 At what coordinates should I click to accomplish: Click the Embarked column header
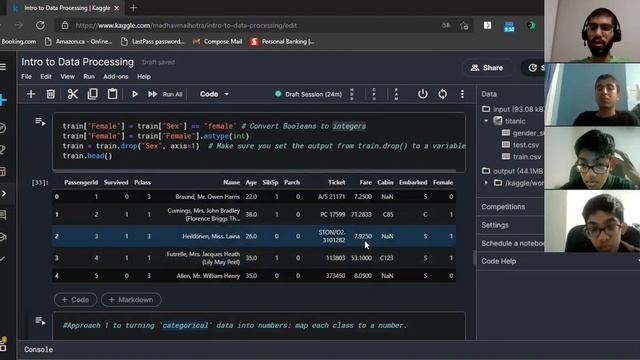pyautogui.click(x=413, y=182)
